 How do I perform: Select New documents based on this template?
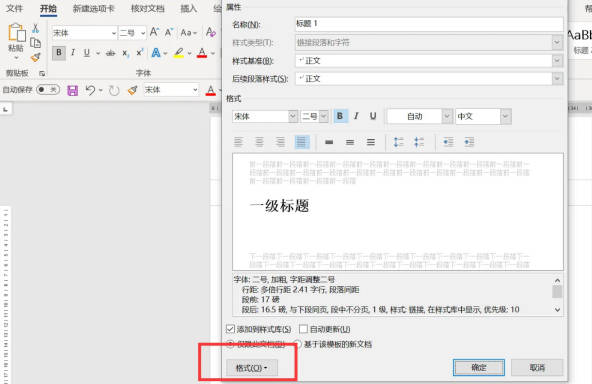[298, 344]
